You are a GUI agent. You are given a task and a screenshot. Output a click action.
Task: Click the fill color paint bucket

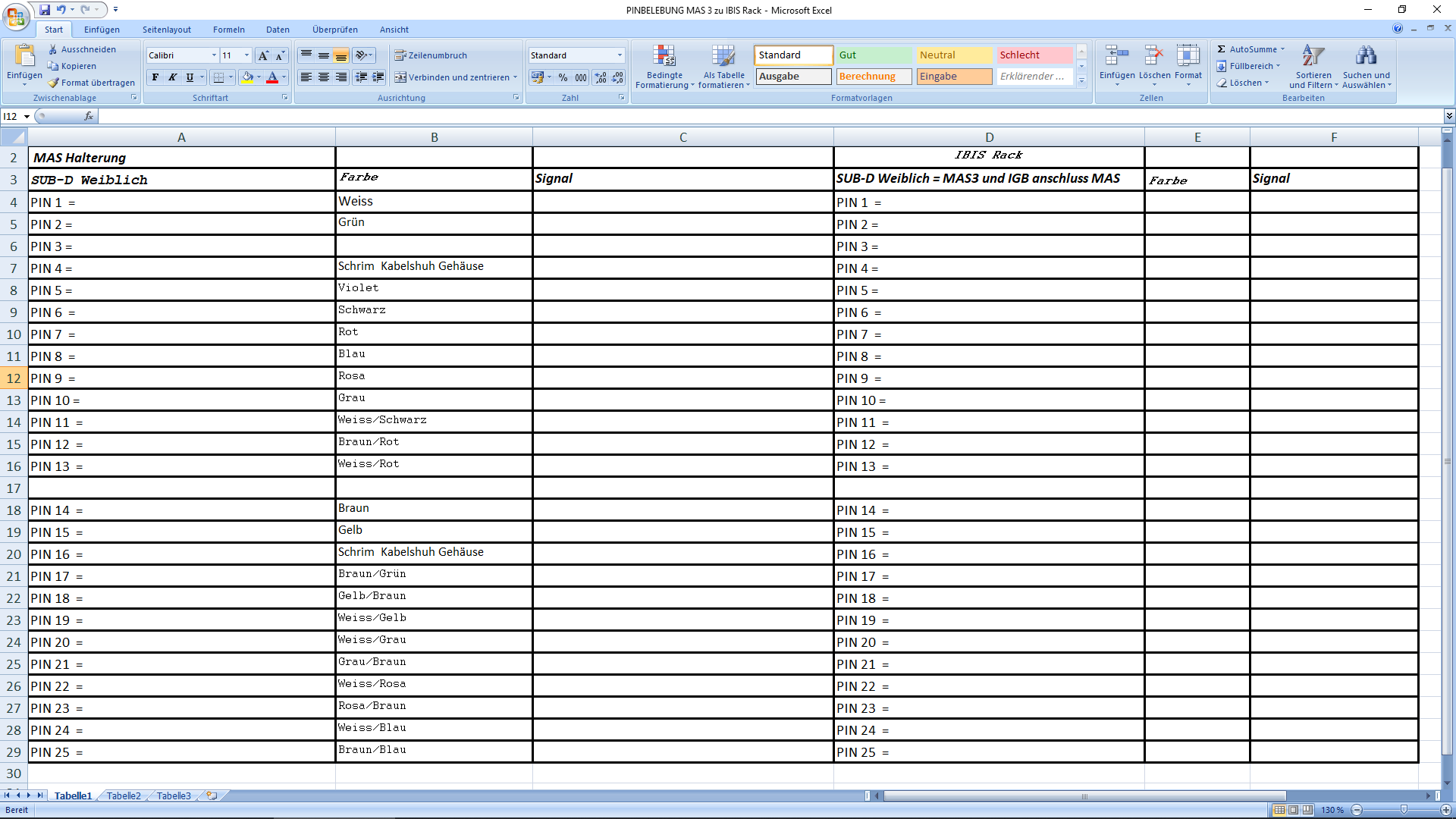click(x=247, y=77)
